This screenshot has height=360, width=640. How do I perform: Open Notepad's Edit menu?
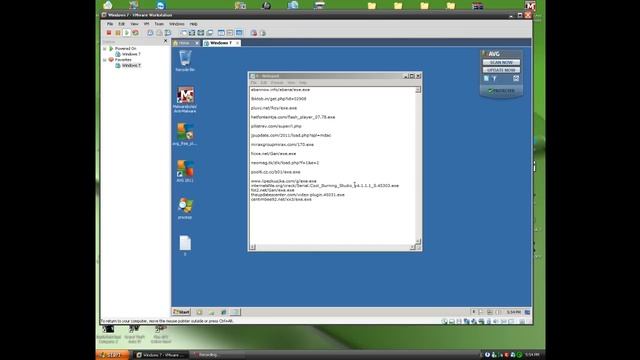point(264,82)
